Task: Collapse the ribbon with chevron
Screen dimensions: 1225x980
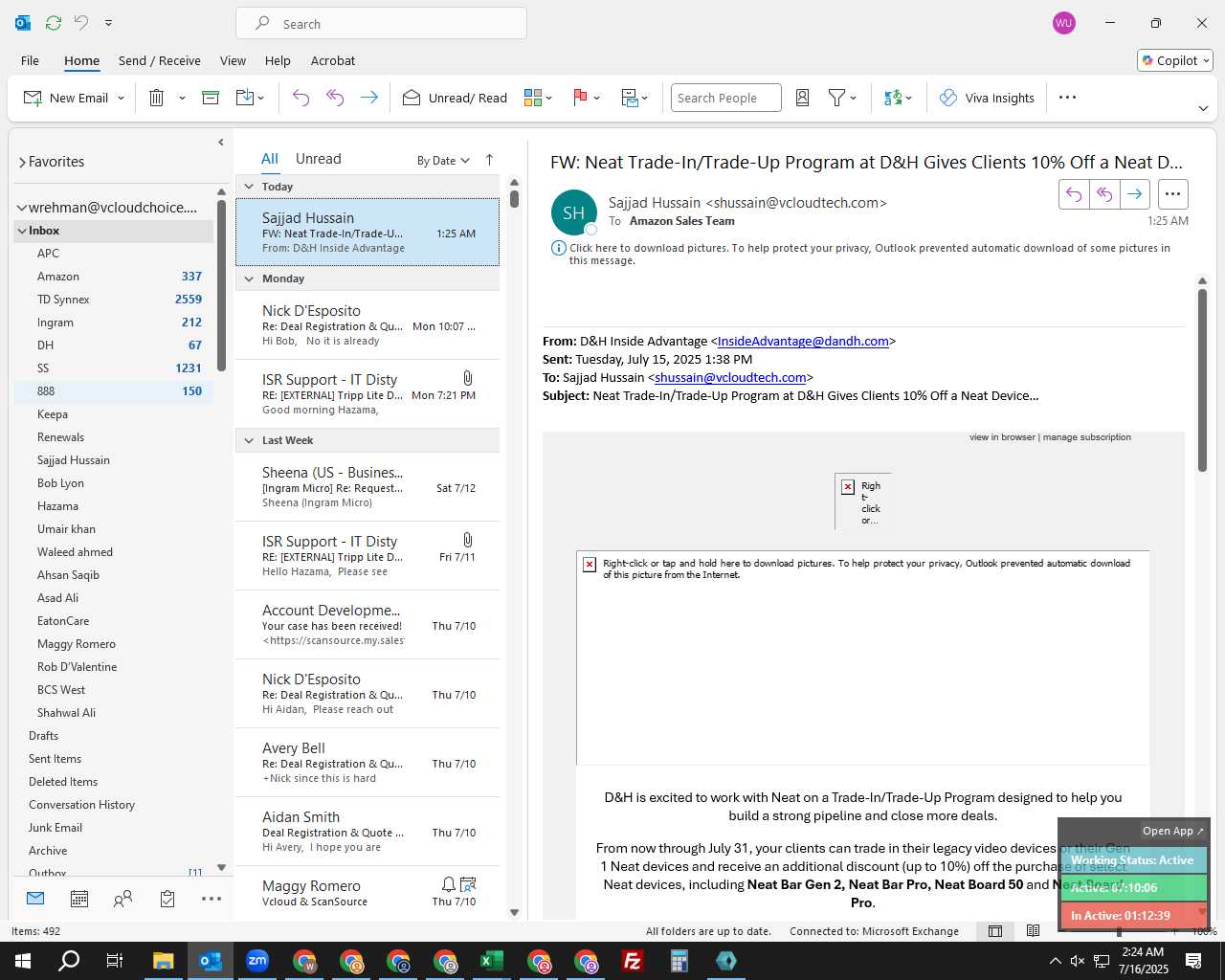Action: click(x=1203, y=109)
